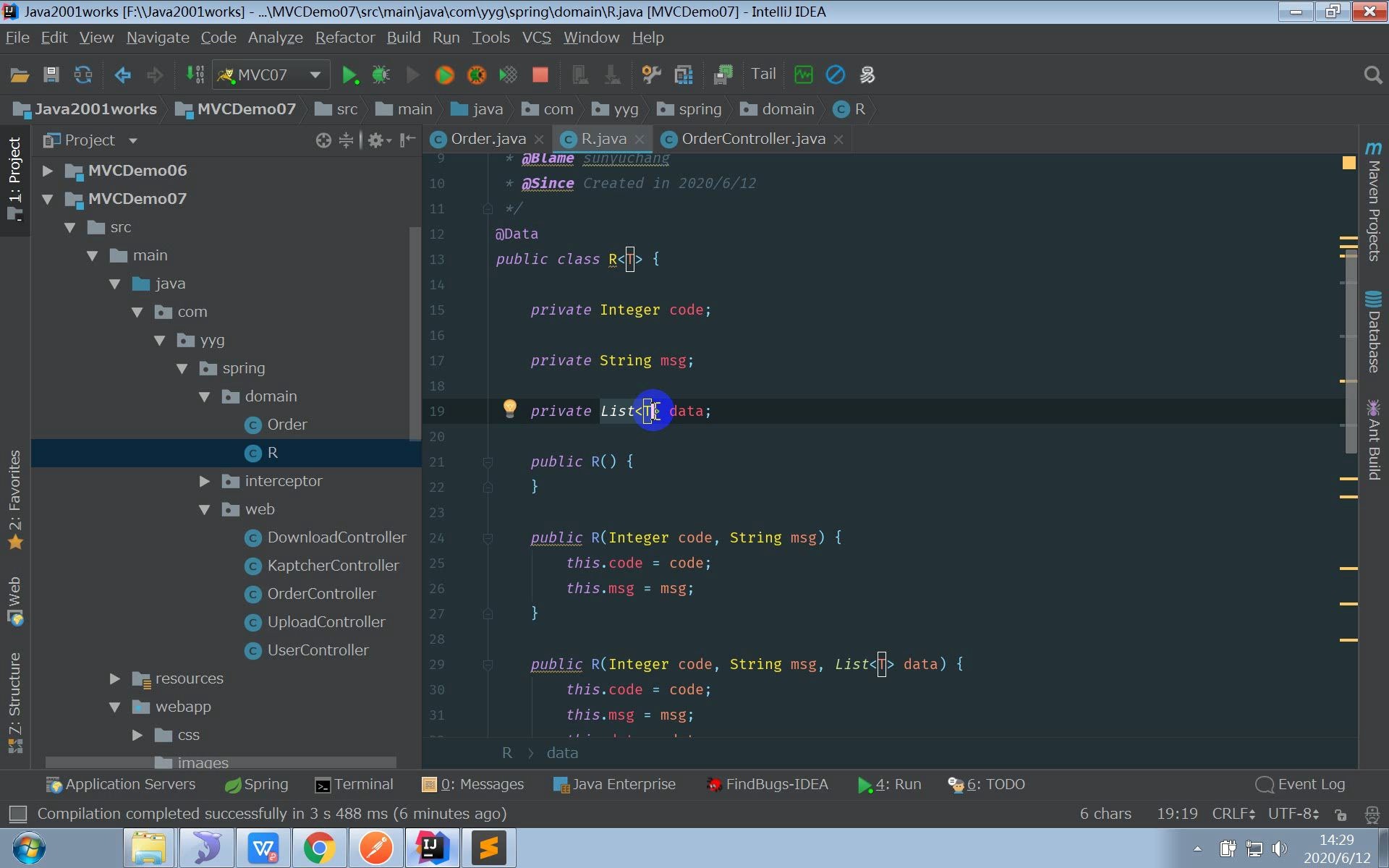This screenshot has height=868, width=1389.
Task: Open the CRLF line separator dropdown
Action: click(1233, 814)
